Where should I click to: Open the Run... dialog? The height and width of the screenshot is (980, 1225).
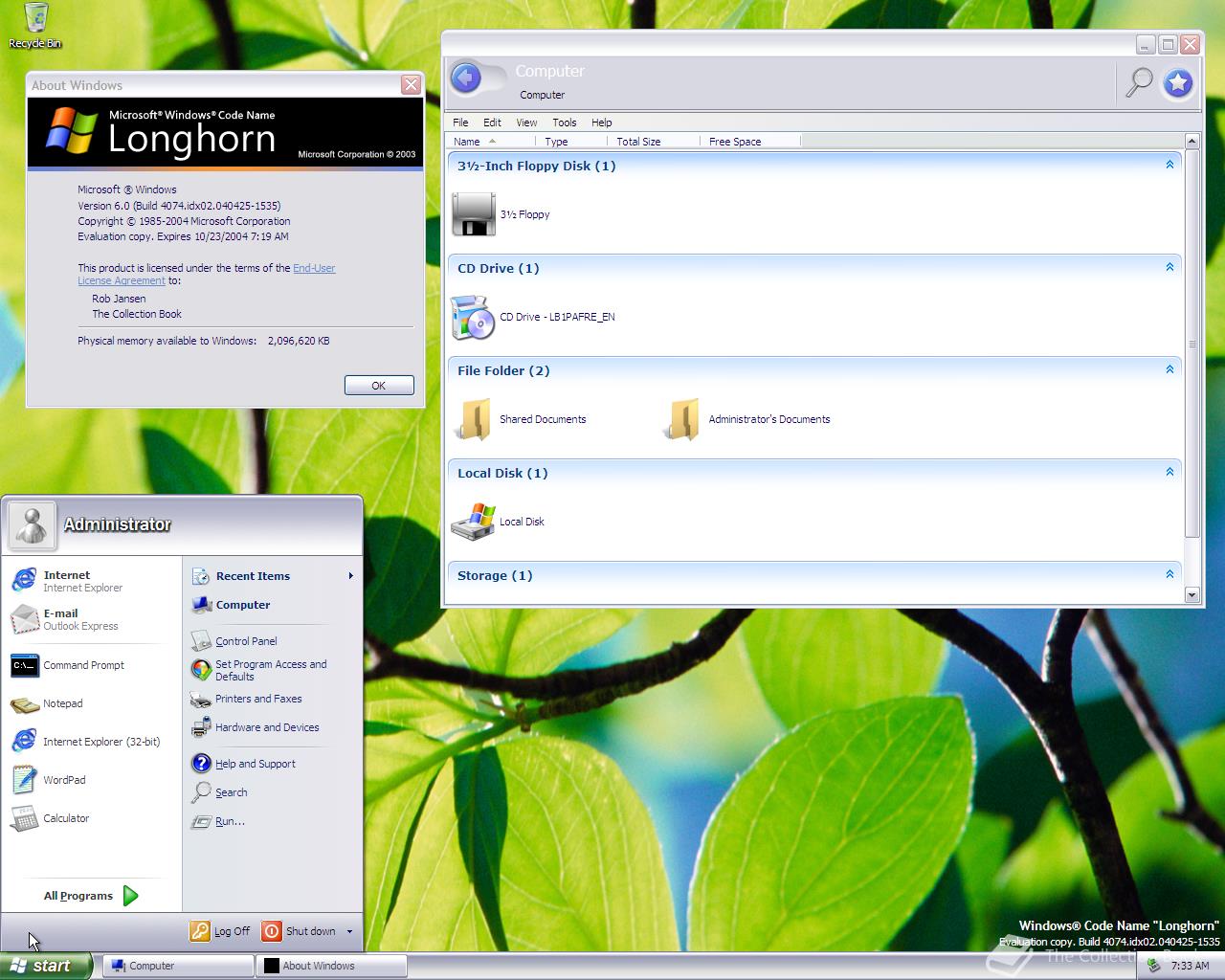(x=273, y=821)
